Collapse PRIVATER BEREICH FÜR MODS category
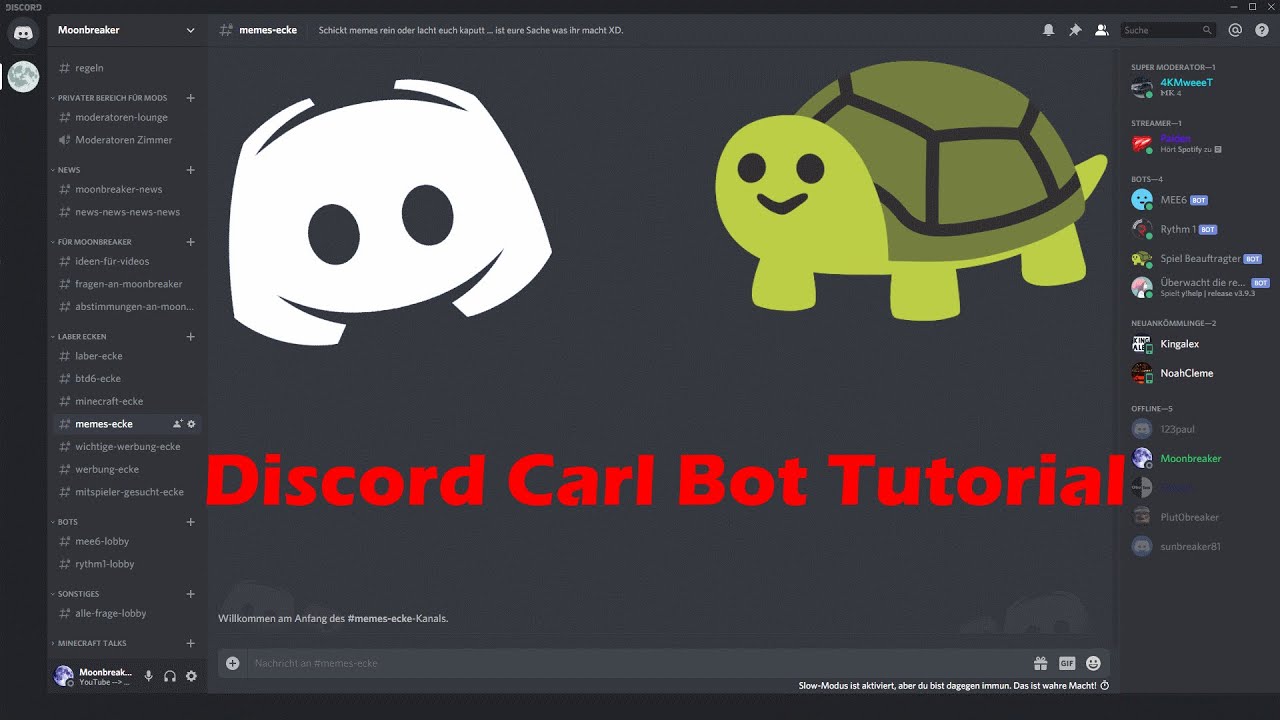This screenshot has height=720, width=1280. pos(112,98)
